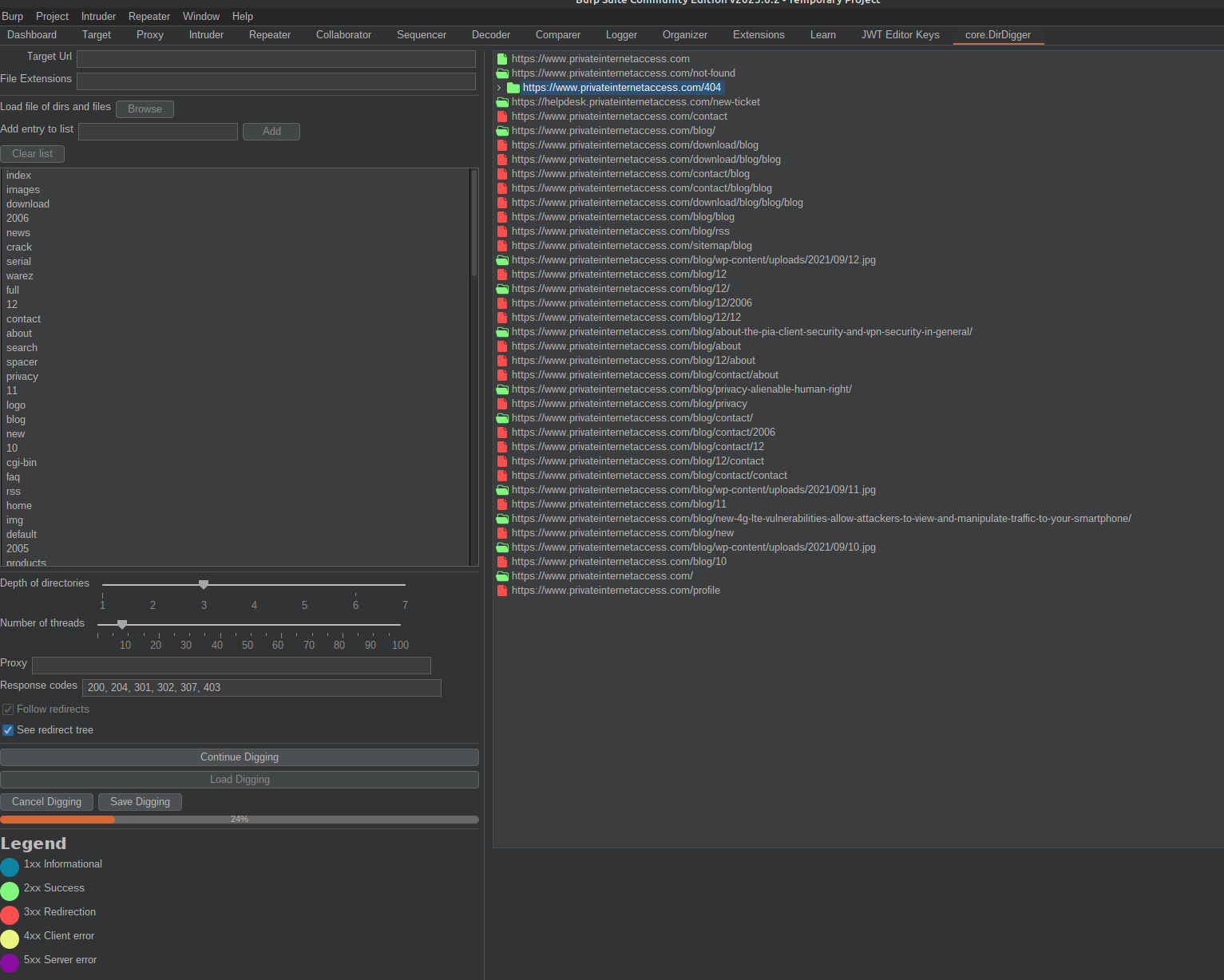This screenshot has width=1224, height=980.
Task: Select 'warez' in the wordlist
Action: pyautogui.click(x=20, y=276)
